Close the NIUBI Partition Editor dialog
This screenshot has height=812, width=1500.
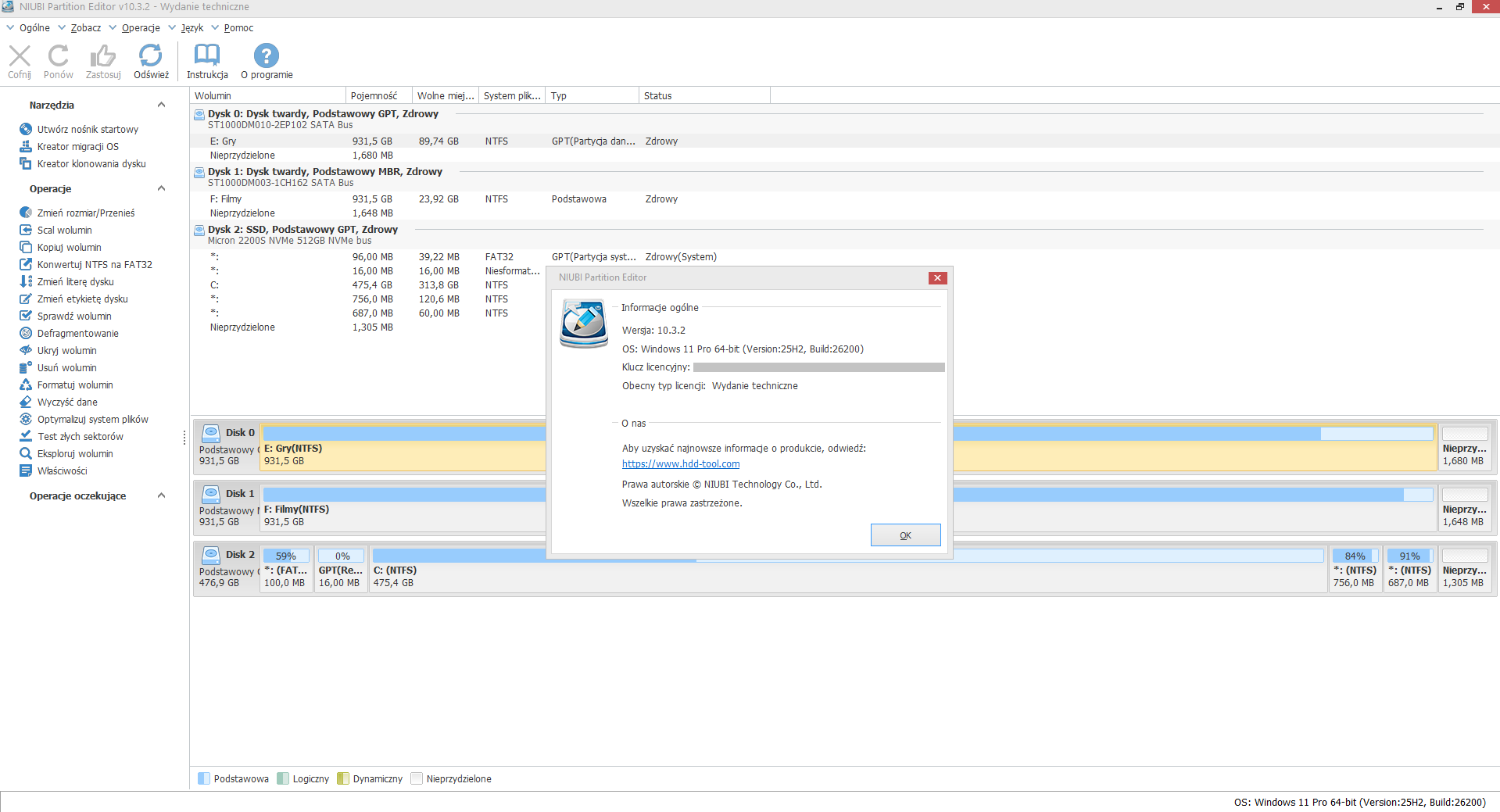click(937, 278)
